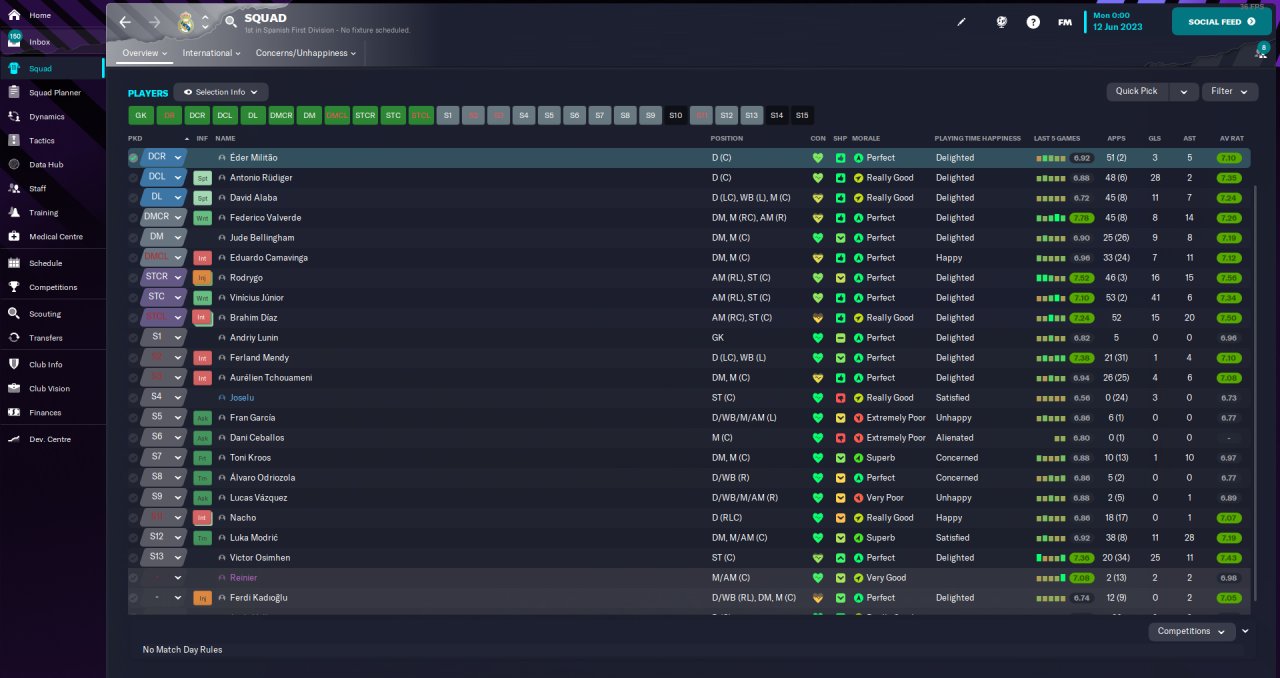
Task: Click the pencil edit icon
Action: pyautogui.click(x=962, y=21)
